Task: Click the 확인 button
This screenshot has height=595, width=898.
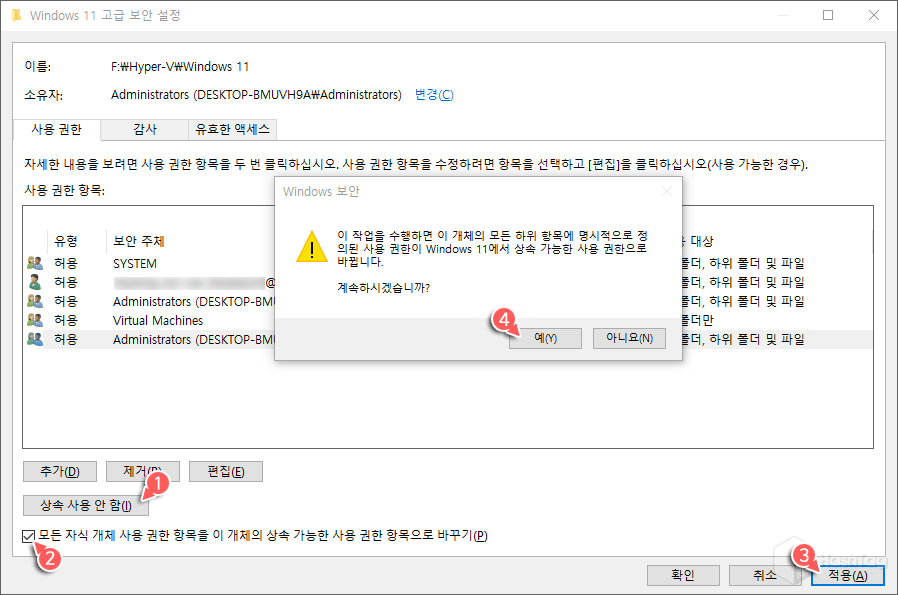Action: pos(683,575)
